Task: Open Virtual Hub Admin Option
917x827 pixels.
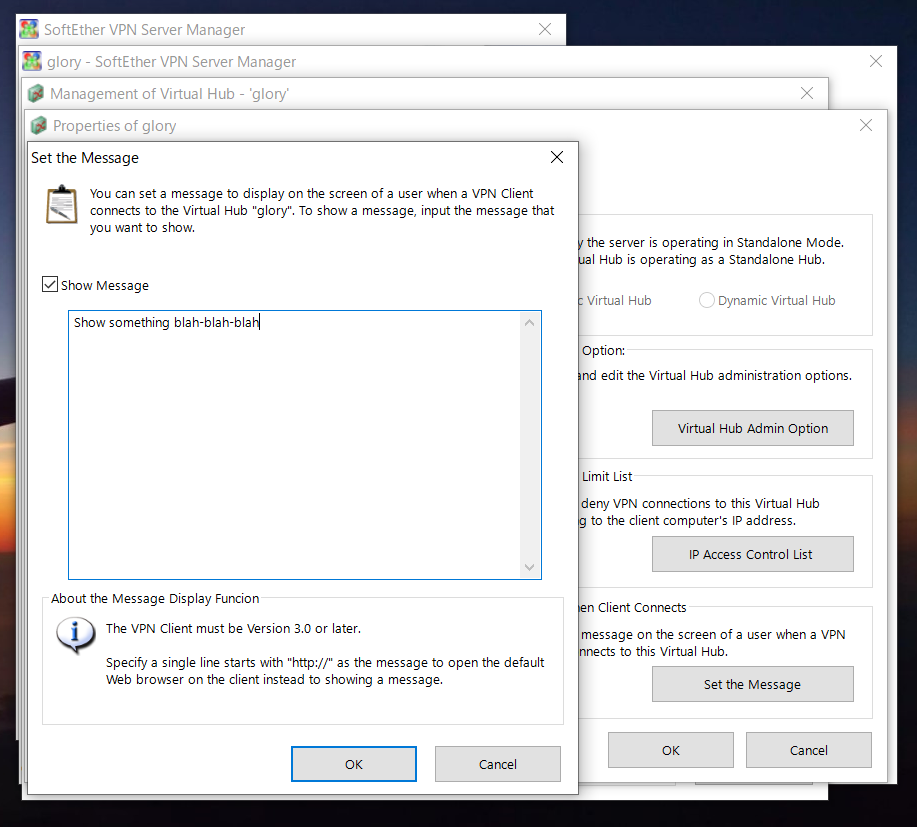Action: [x=753, y=428]
